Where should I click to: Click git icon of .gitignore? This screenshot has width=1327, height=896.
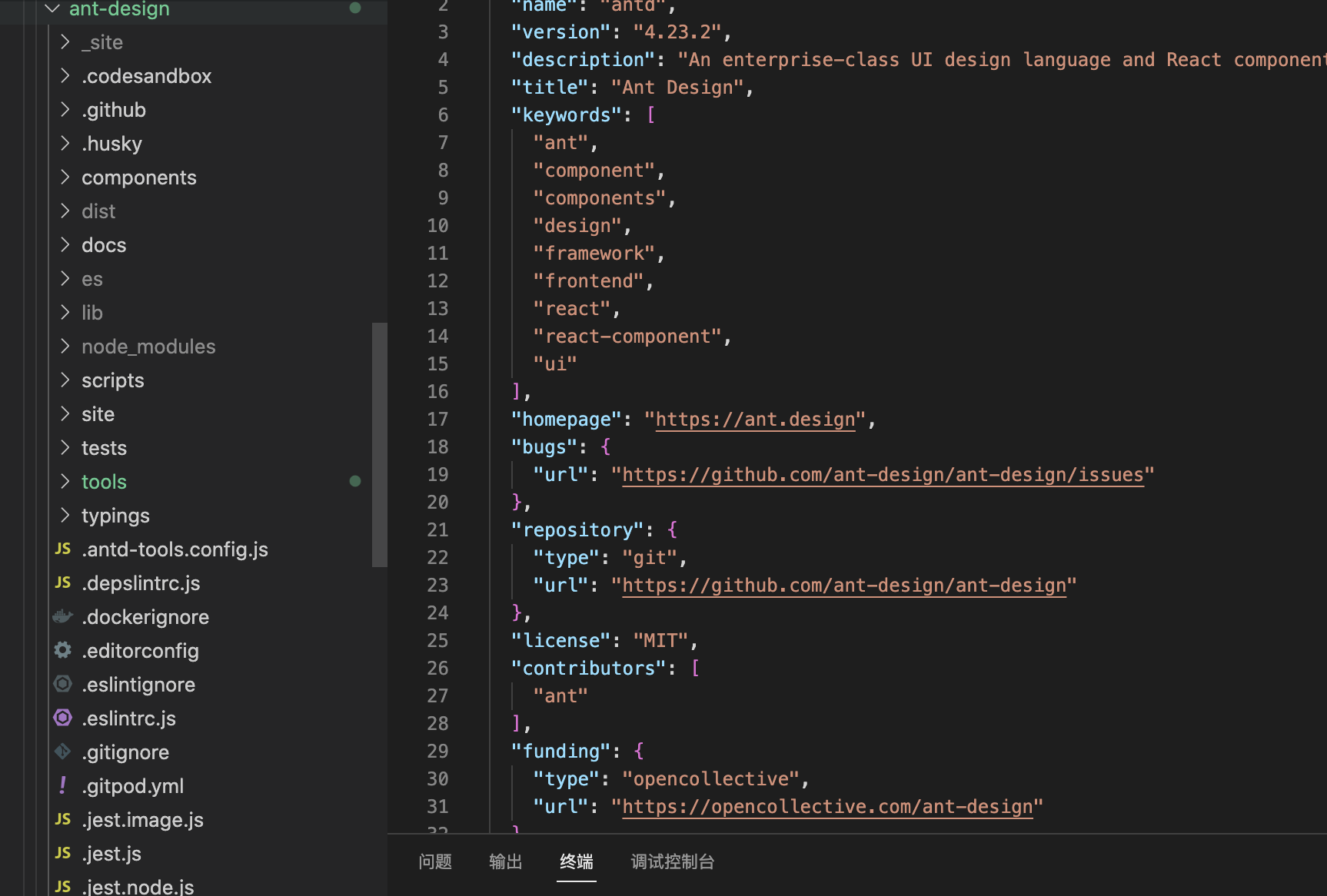63,752
